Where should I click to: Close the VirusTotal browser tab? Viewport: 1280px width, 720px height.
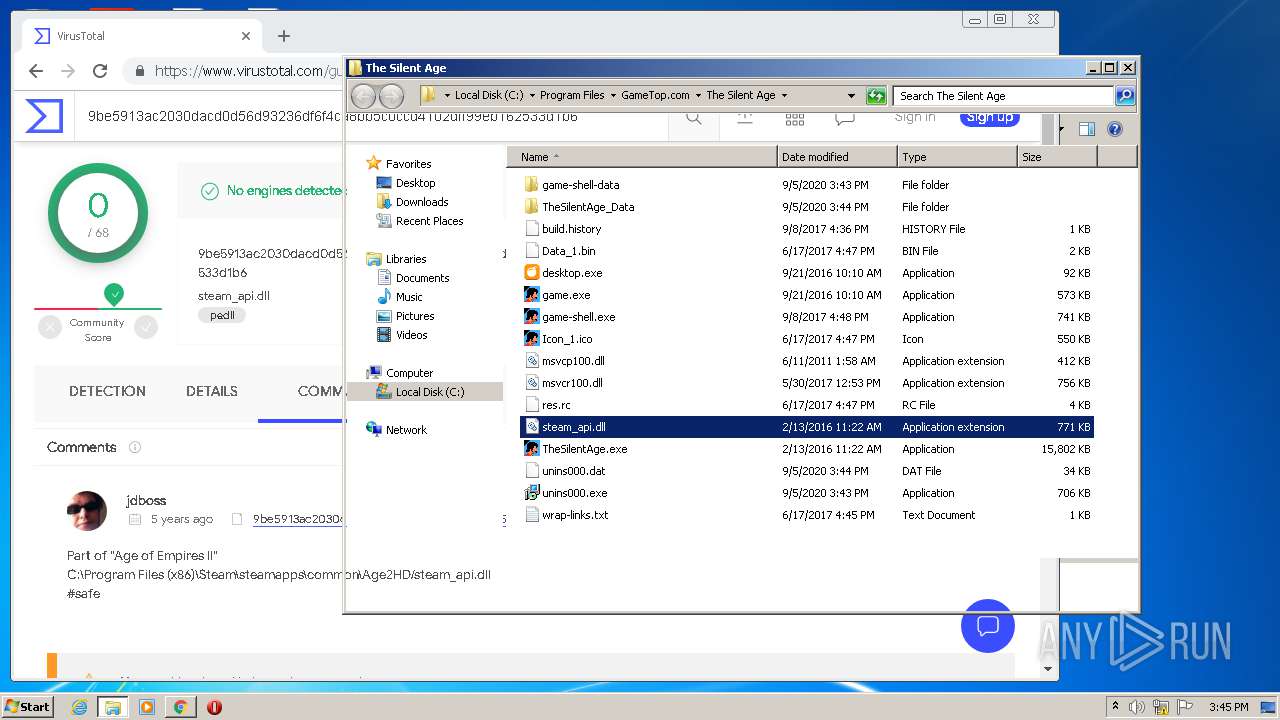point(246,36)
